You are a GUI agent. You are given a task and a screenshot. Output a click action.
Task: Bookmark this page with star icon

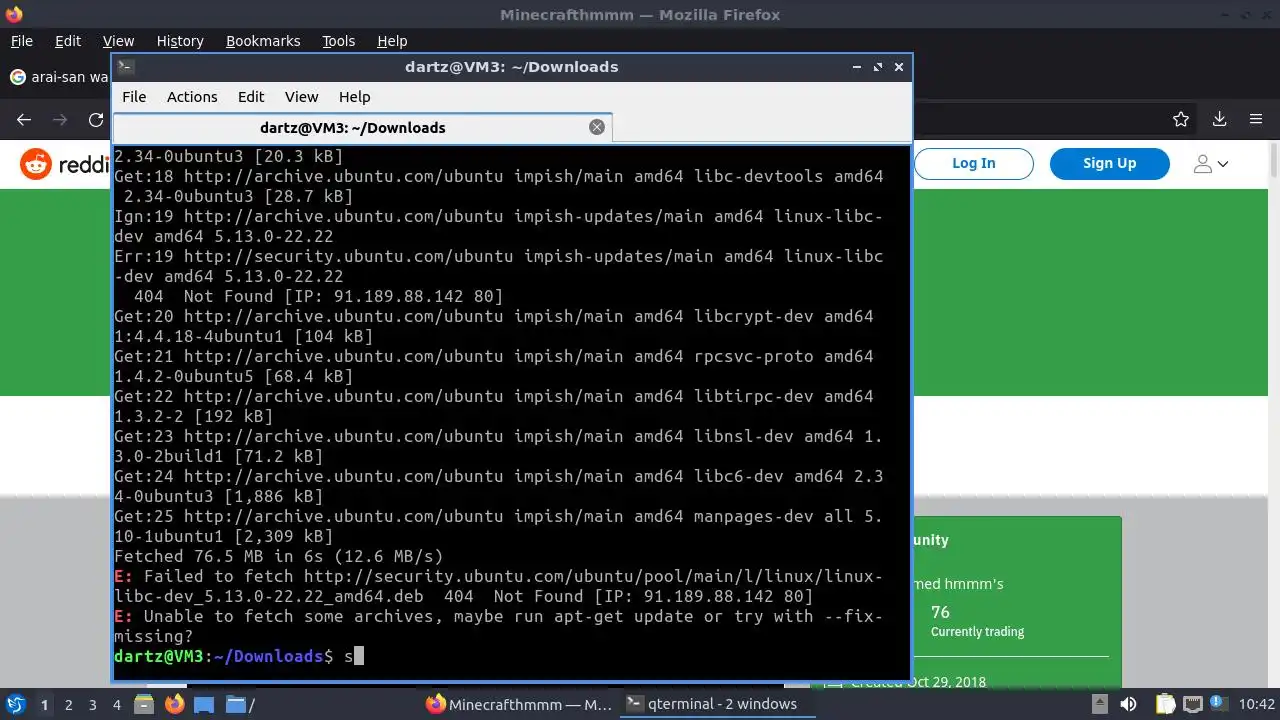(1181, 119)
